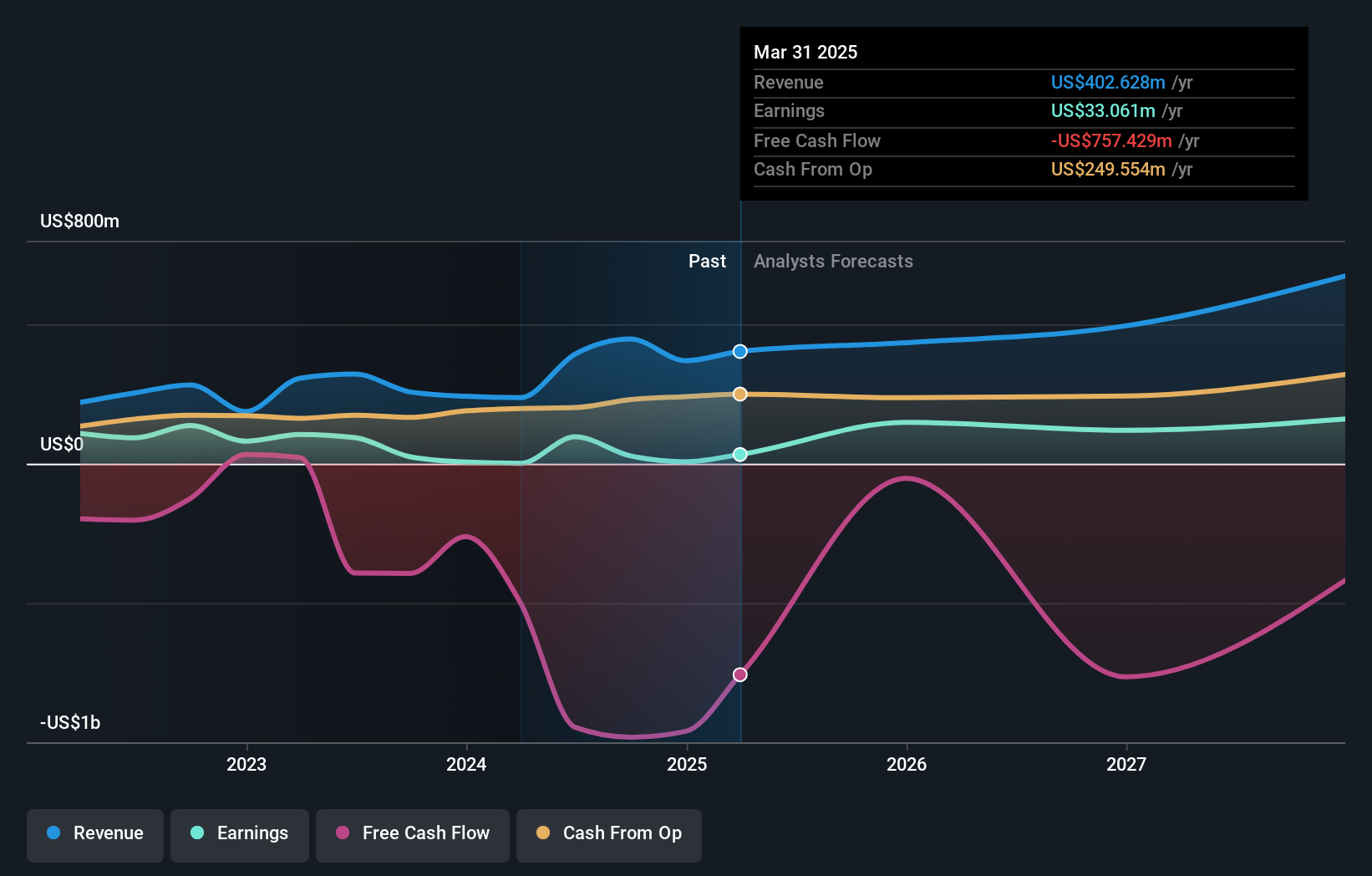This screenshot has width=1372, height=876.
Task: Click the blue Revenue data point marker
Action: [740, 351]
